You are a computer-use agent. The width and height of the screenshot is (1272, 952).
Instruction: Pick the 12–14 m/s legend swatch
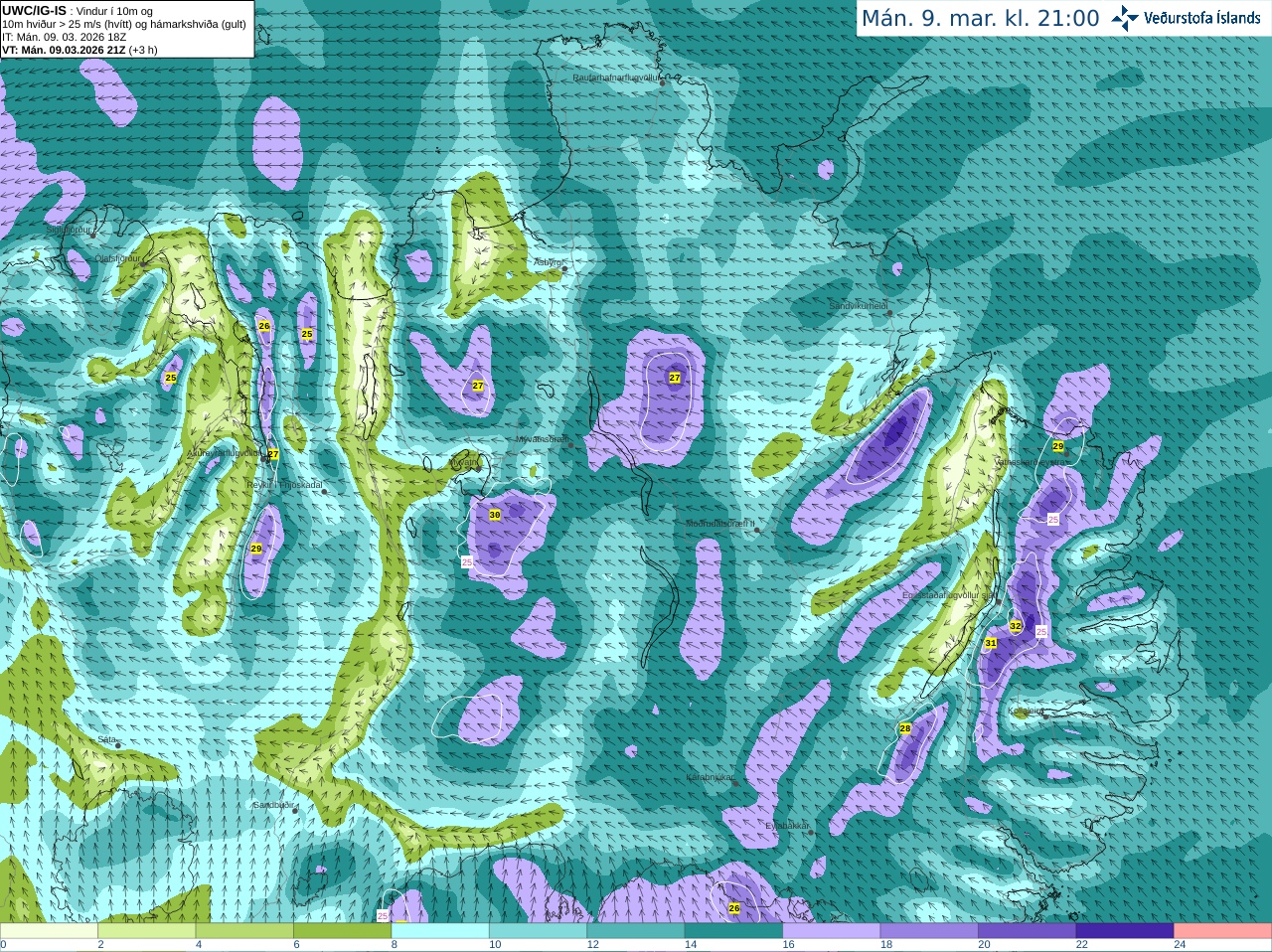[x=636, y=931]
